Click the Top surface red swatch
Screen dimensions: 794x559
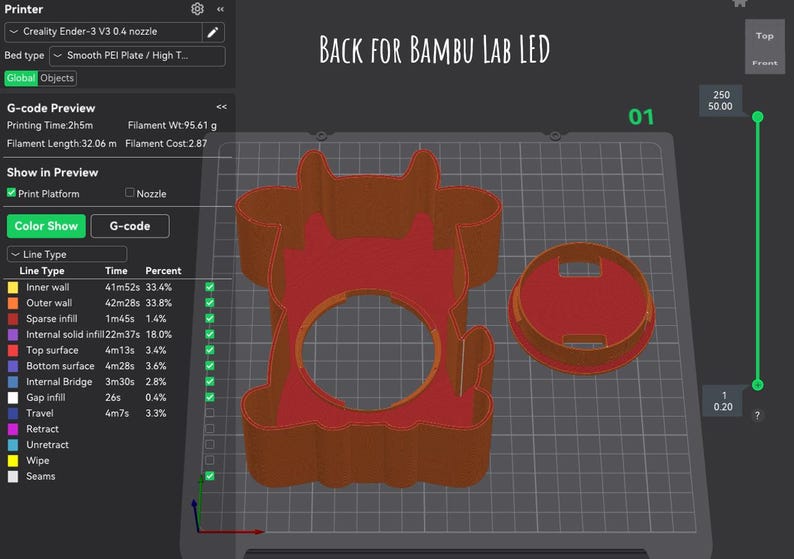pyautogui.click(x=13, y=350)
